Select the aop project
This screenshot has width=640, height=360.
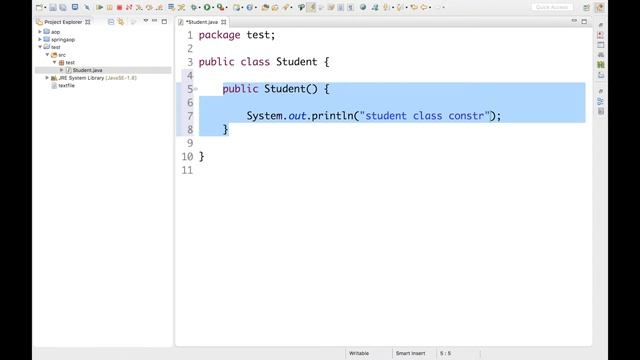point(56,32)
